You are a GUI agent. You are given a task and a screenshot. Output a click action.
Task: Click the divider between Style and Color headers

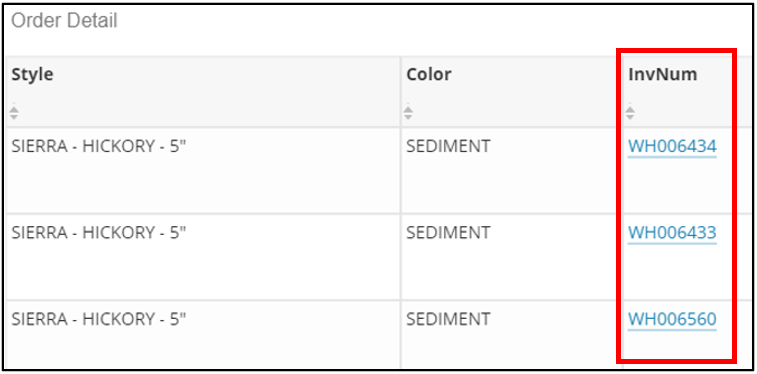(400, 92)
